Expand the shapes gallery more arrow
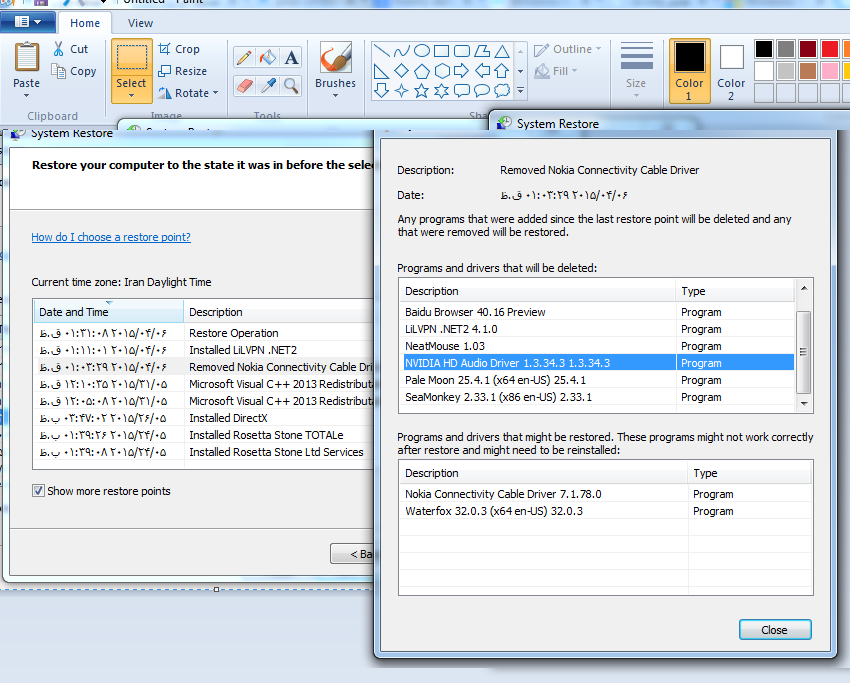 [520, 91]
